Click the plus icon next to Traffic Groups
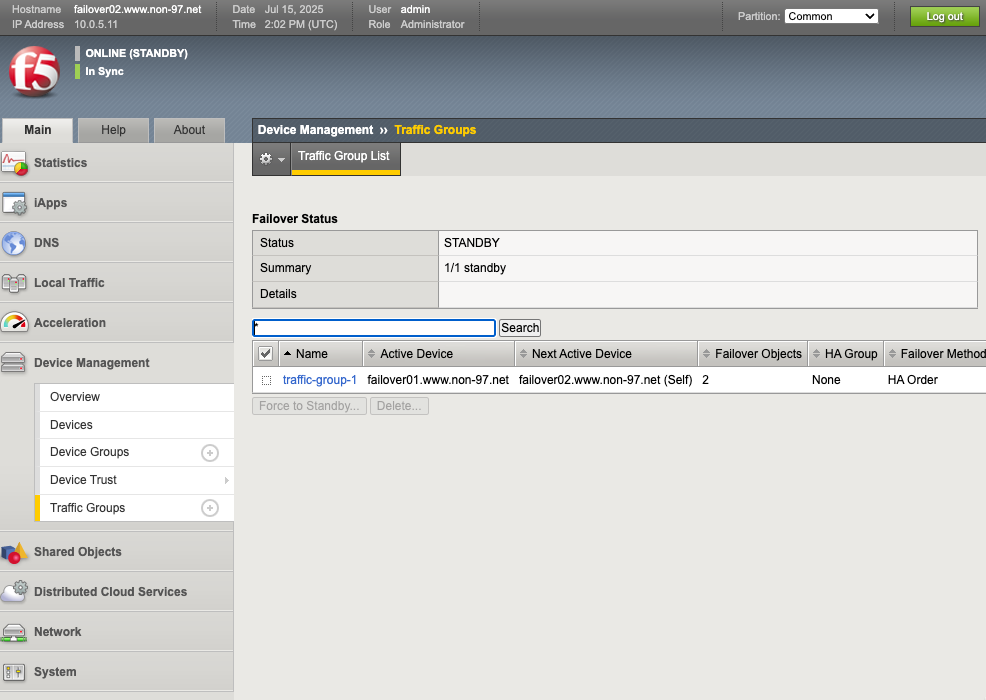This screenshot has height=700, width=986. pyautogui.click(x=210, y=508)
